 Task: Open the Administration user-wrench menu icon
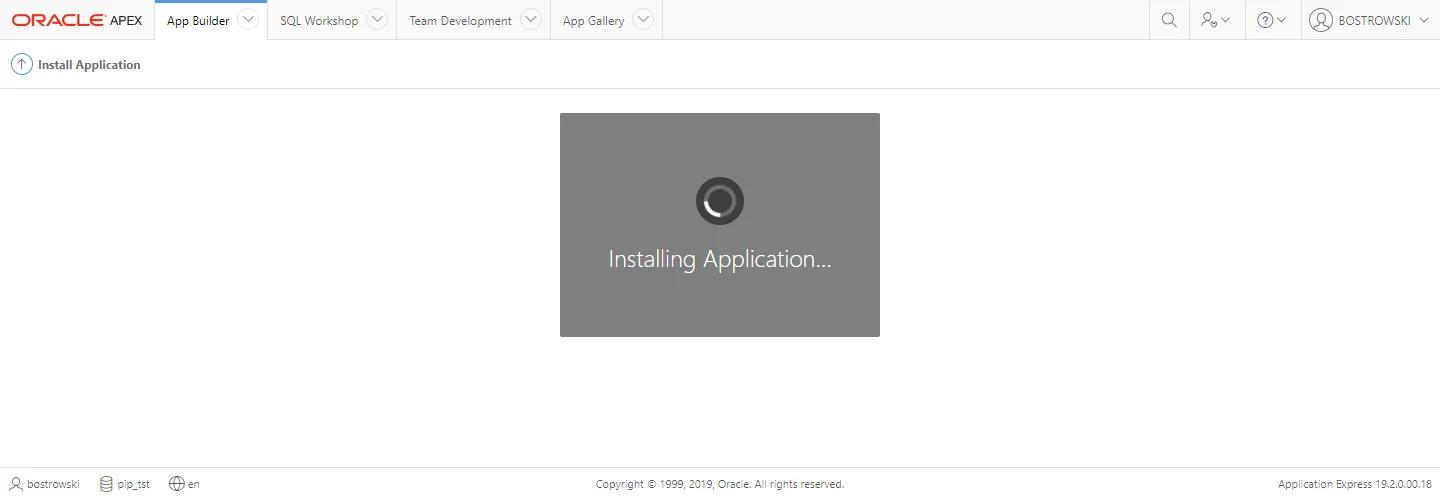pyautogui.click(x=1216, y=20)
